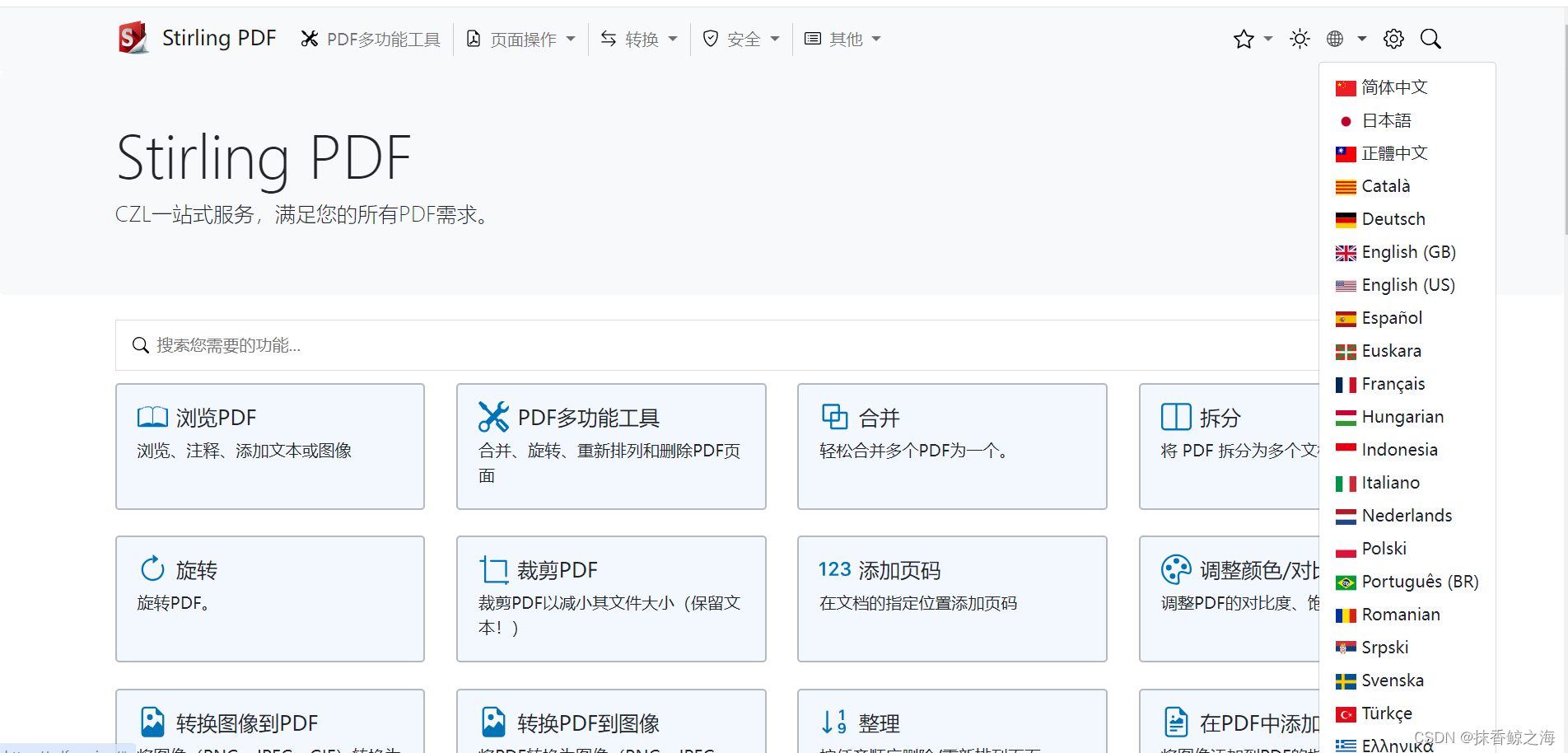Click the palette icon beside 调整颜色

pos(1176,569)
